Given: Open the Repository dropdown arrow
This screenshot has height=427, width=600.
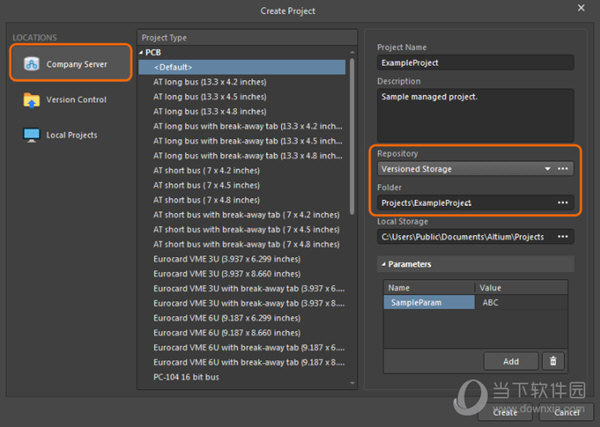Looking at the screenshot, I should (x=548, y=169).
